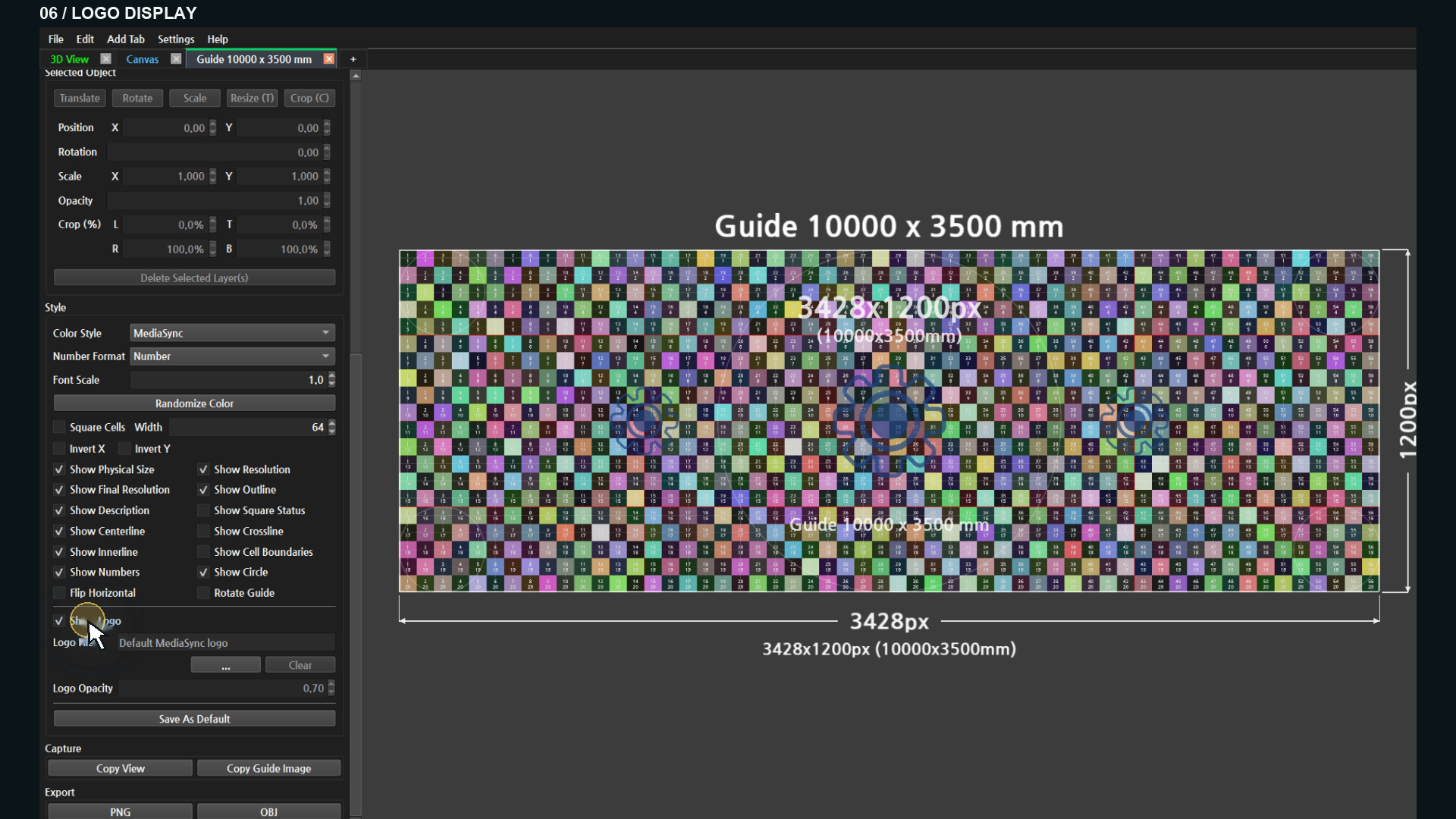1456x819 pixels.
Task: Toggle Show Outline checkbox
Action: tap(203, 490)
